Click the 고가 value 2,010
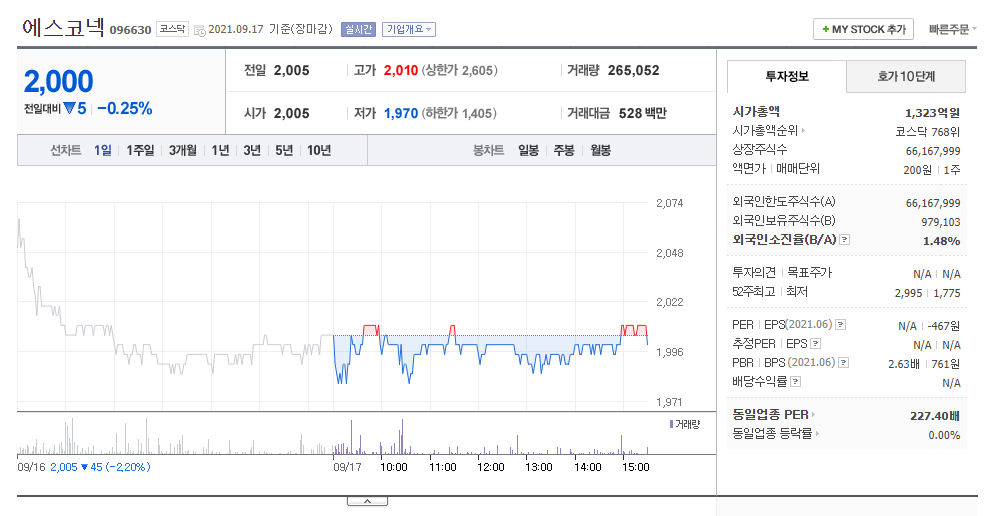 [x=400, y=70]
